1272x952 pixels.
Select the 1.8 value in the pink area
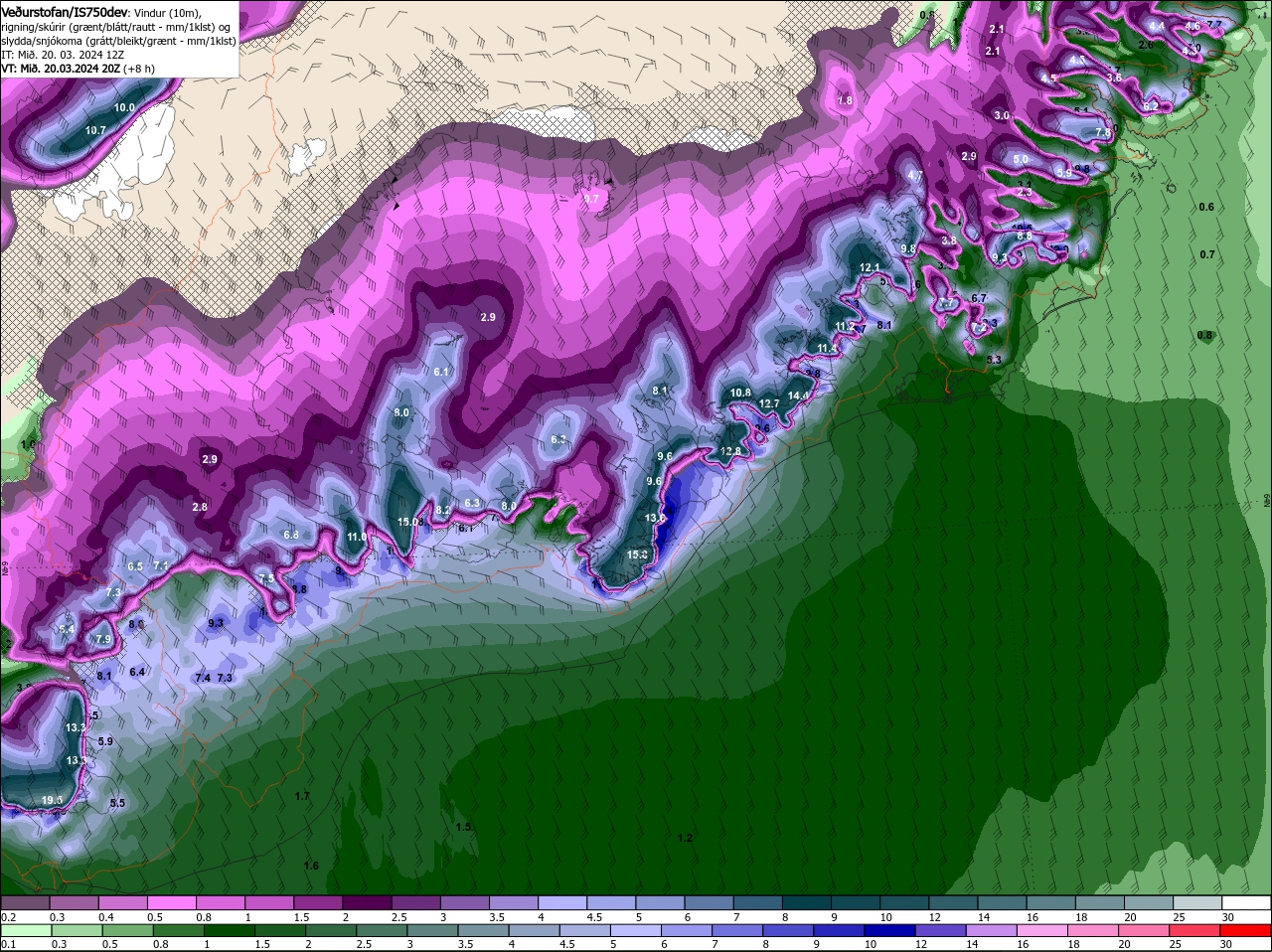pyautogui.click(x=845, y=100)
